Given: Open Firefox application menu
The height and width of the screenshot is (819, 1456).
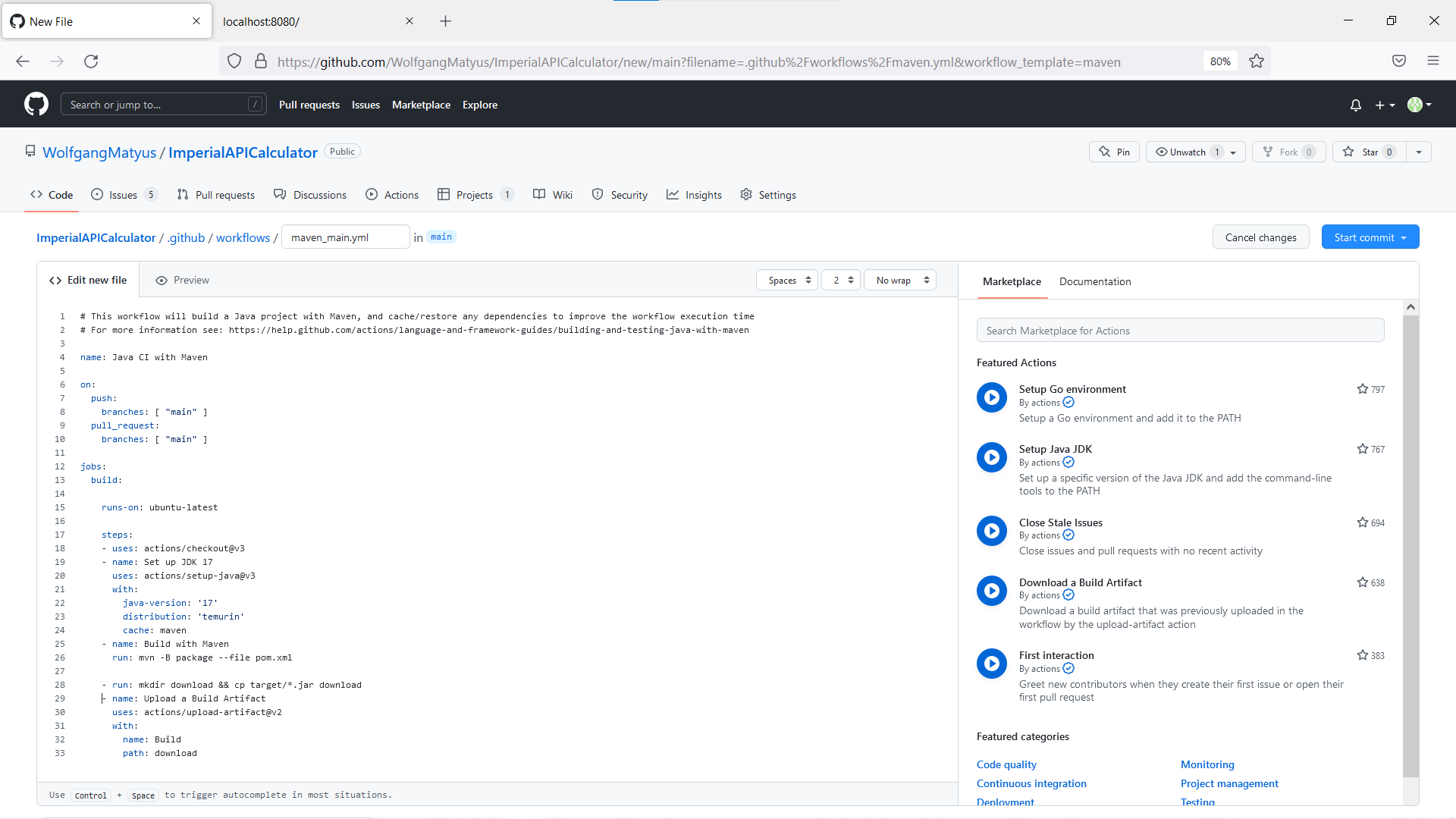Looking at the screenshot, I should pyautogui.click(x=1432, y=61).
